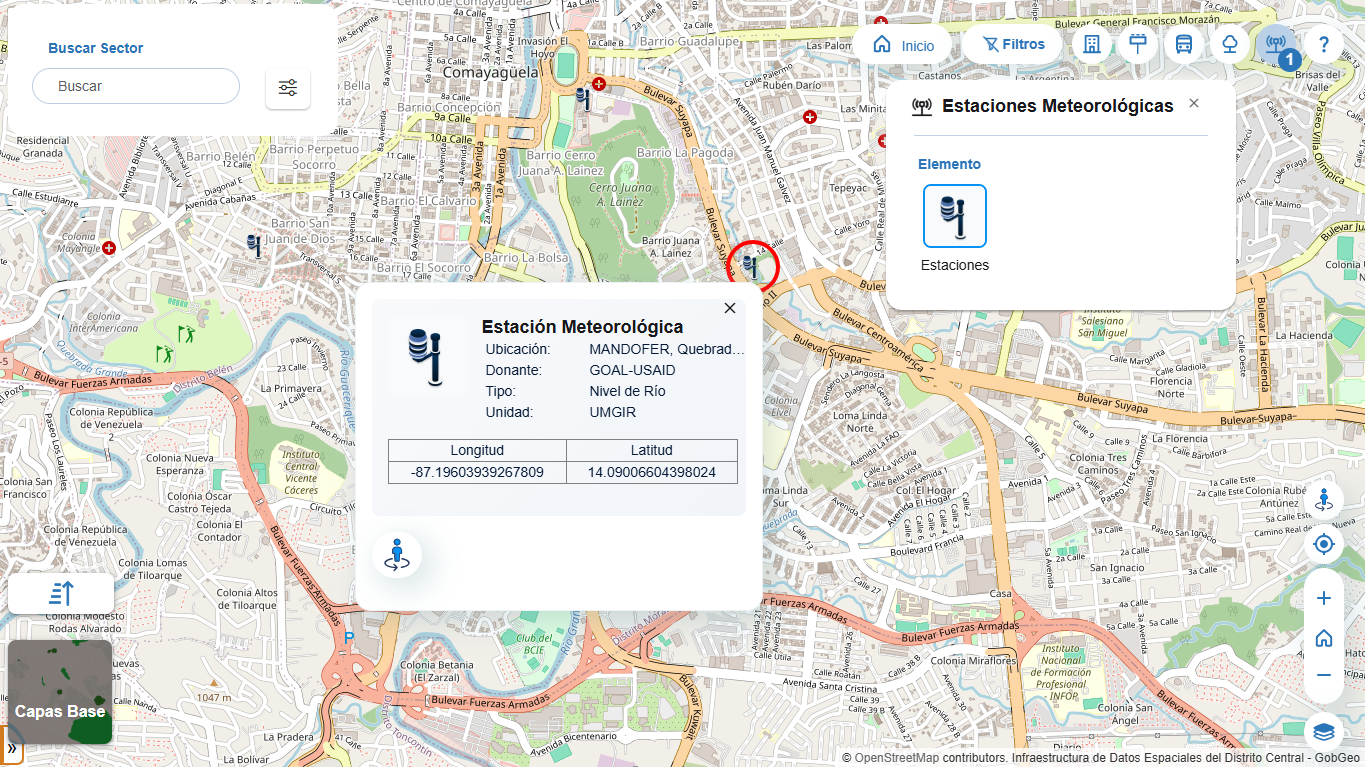Open the Filtros filter button
1365x767 pixels.
coord(1013,44)
